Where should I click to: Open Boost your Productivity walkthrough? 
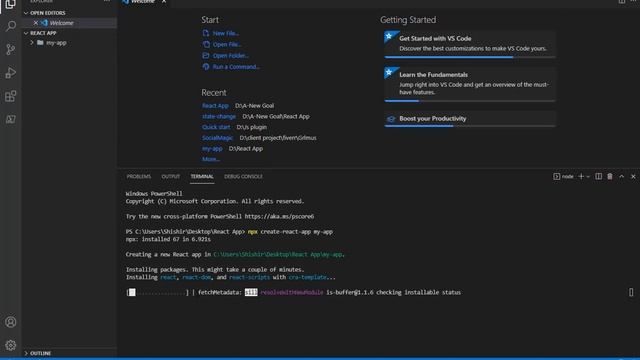tap(470, 118)
